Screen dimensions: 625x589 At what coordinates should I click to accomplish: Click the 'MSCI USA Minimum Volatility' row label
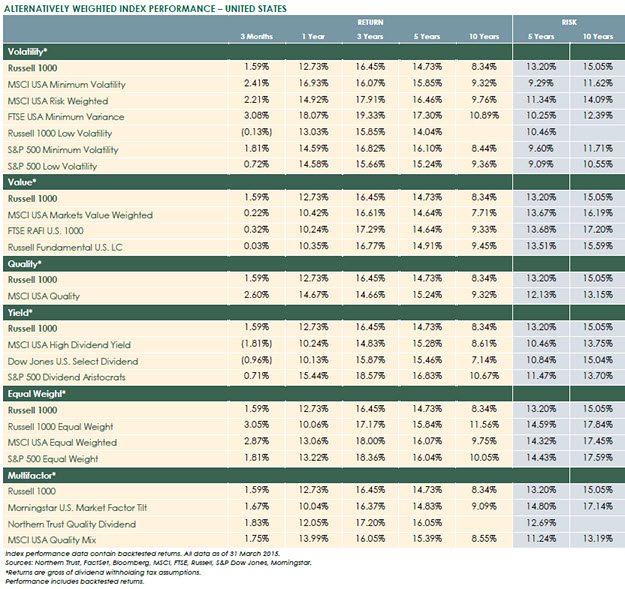click(x=67, y=84)
